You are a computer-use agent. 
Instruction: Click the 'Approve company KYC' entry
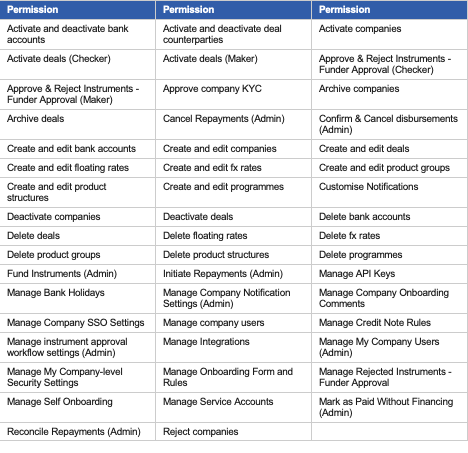tap(212, 89)
